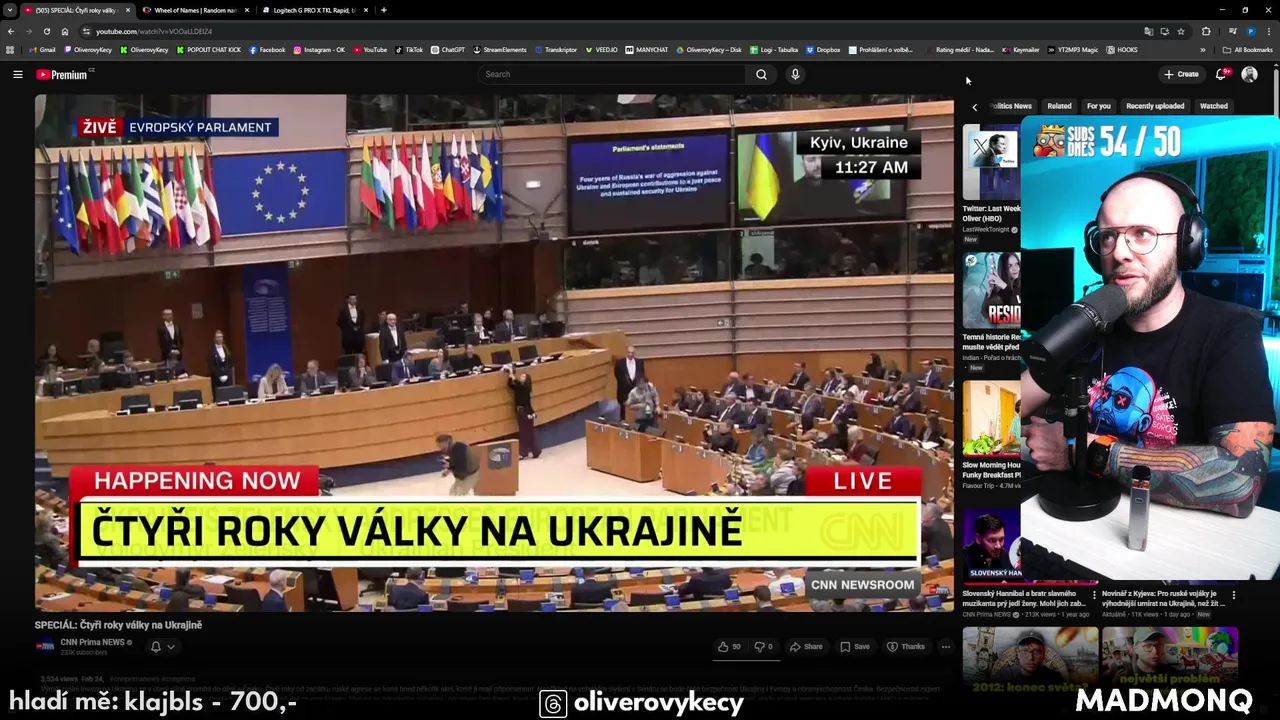Open the YouTube hamburger guide menu
The image size is (1280, 720).
pos(17,74)
